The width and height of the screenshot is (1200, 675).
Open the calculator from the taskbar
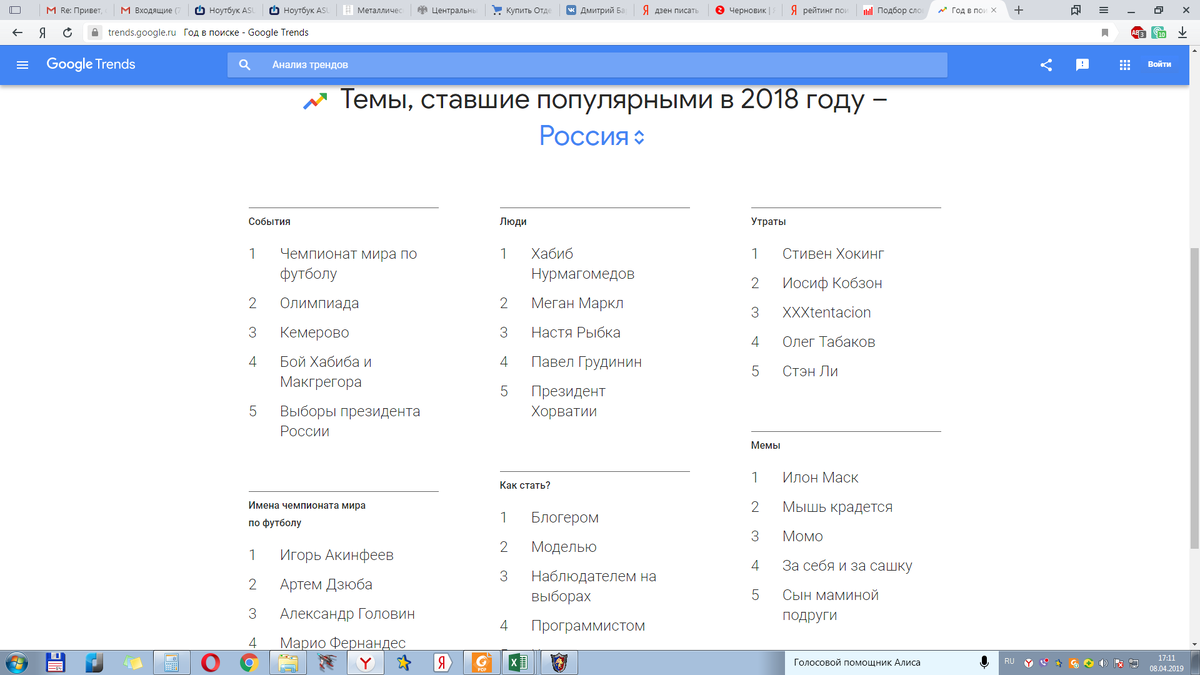click(171, 662)
